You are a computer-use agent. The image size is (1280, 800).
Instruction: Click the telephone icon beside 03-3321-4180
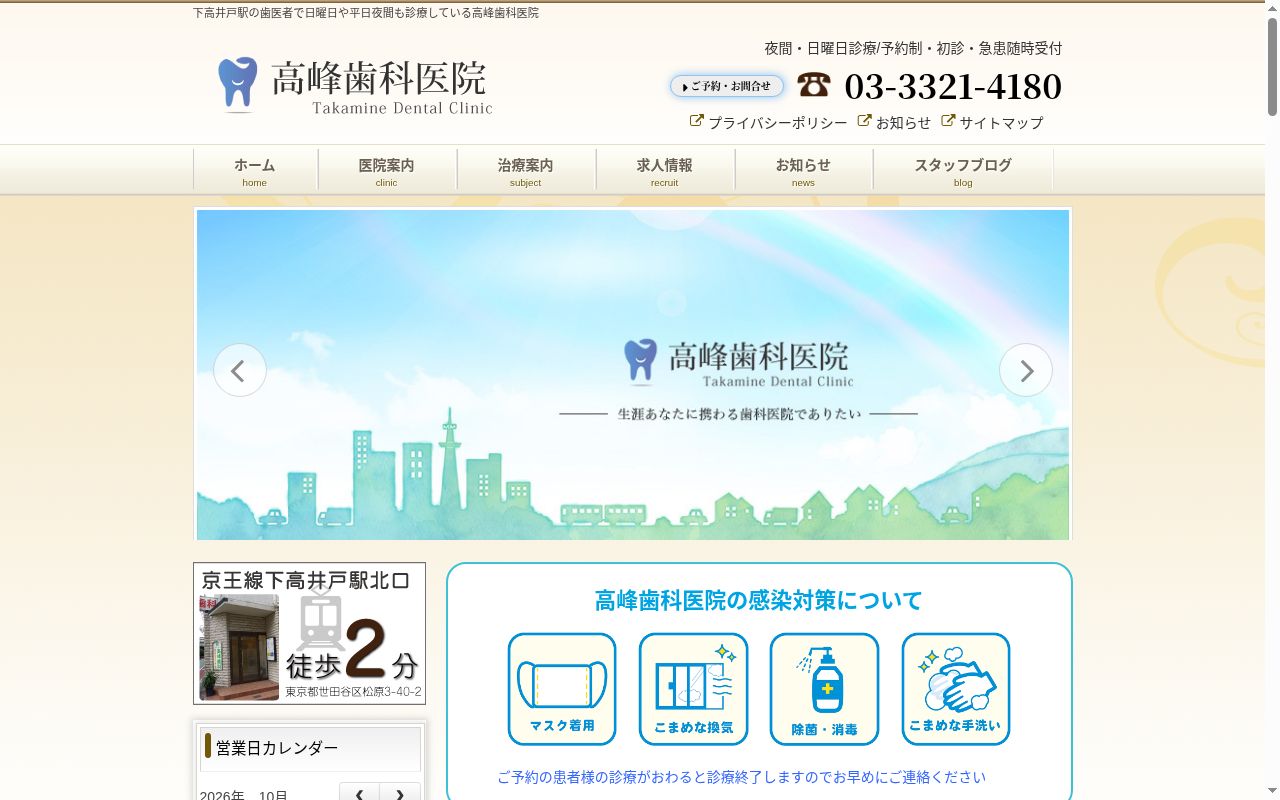814,85
